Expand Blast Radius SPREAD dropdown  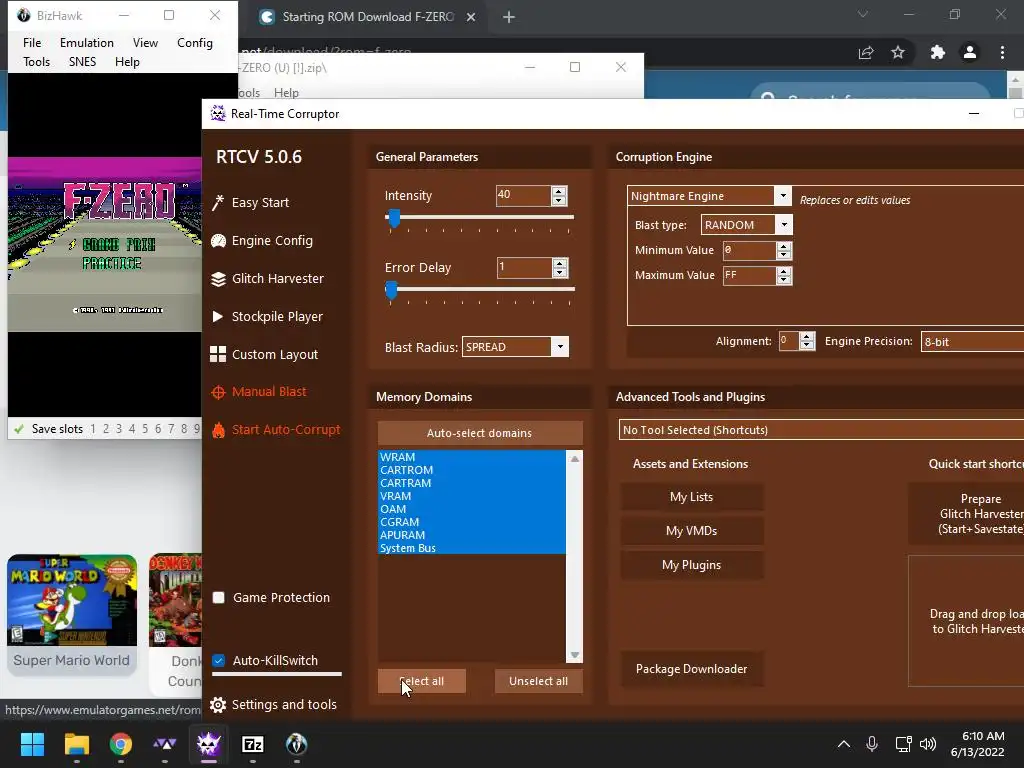pyautogui.click(x=560, y=347)
